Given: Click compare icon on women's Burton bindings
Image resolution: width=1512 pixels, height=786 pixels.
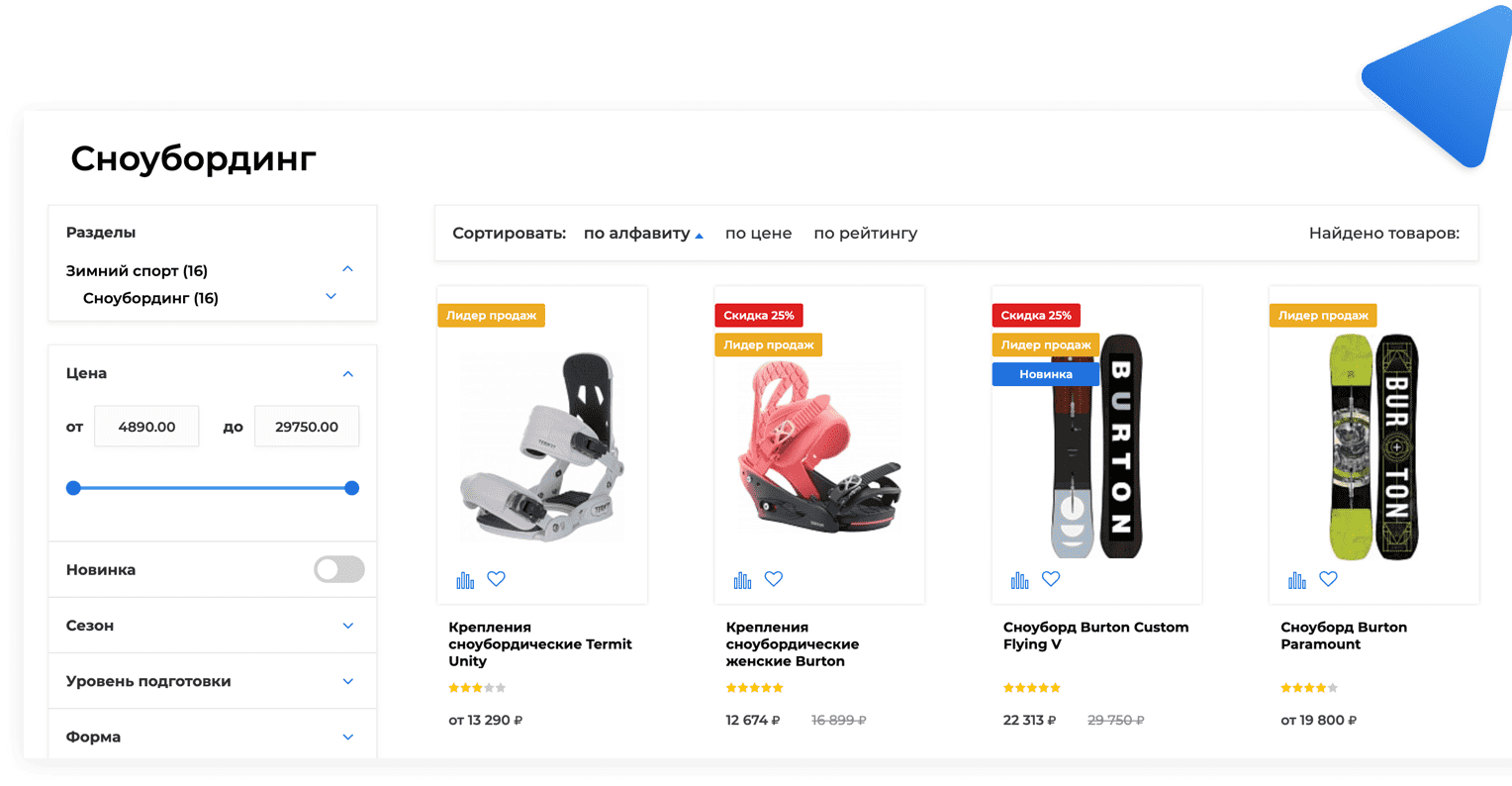Looking at the screenshot, I should click(742, 580).
